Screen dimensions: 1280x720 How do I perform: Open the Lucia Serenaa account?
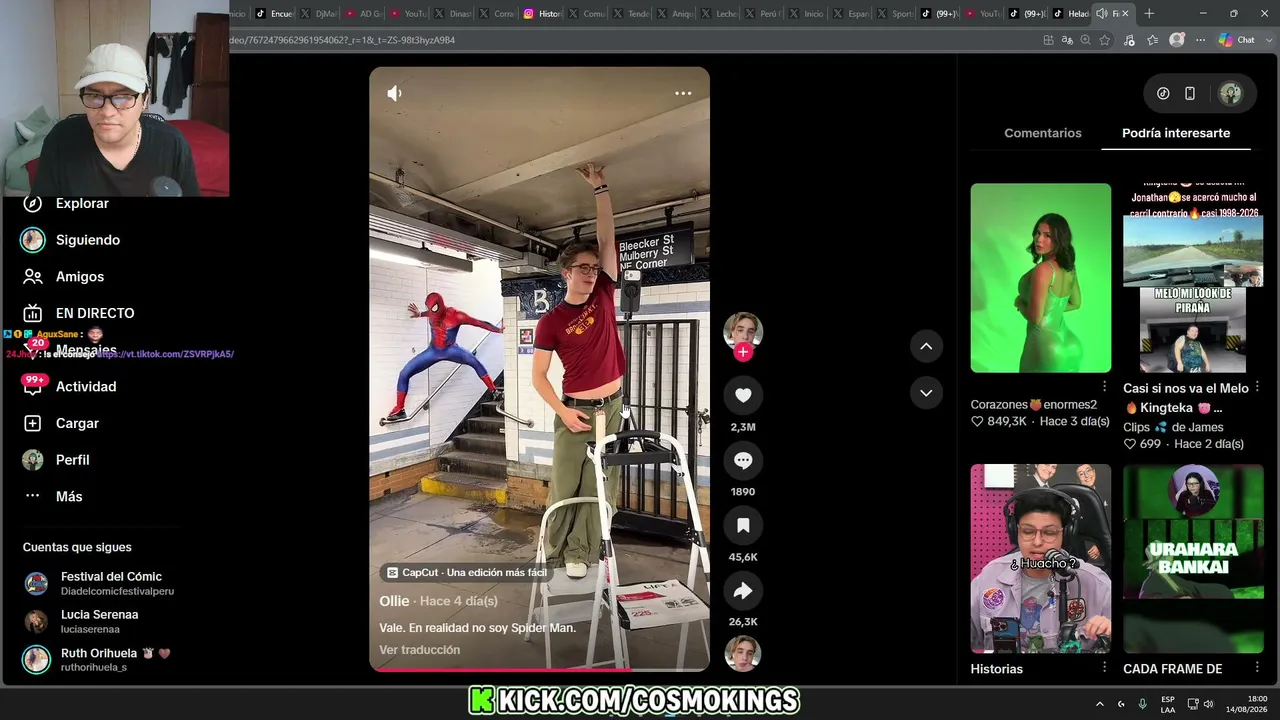click(82, 621)
